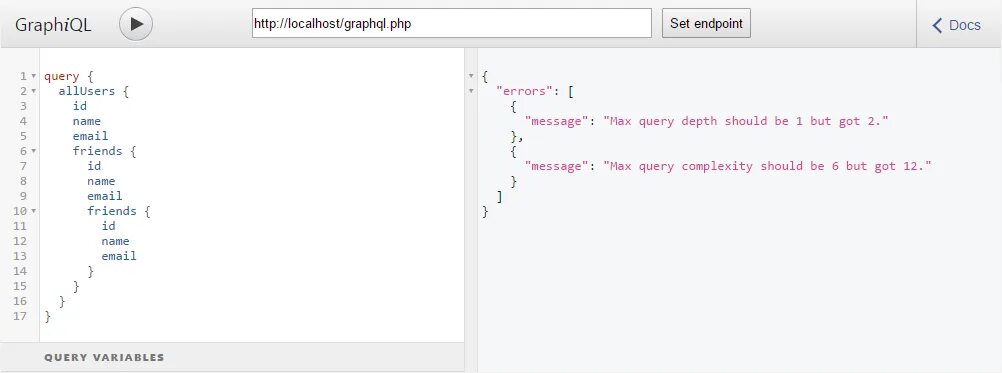Click the closing bracket of errors array
Viewport: 1002px width, 373px height.
click(500, 196)
